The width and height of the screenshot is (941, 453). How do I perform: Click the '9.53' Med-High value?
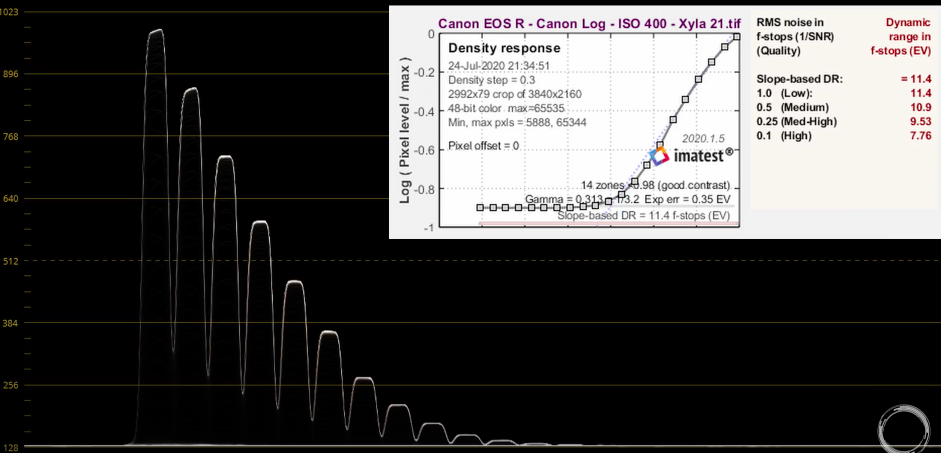921,122
